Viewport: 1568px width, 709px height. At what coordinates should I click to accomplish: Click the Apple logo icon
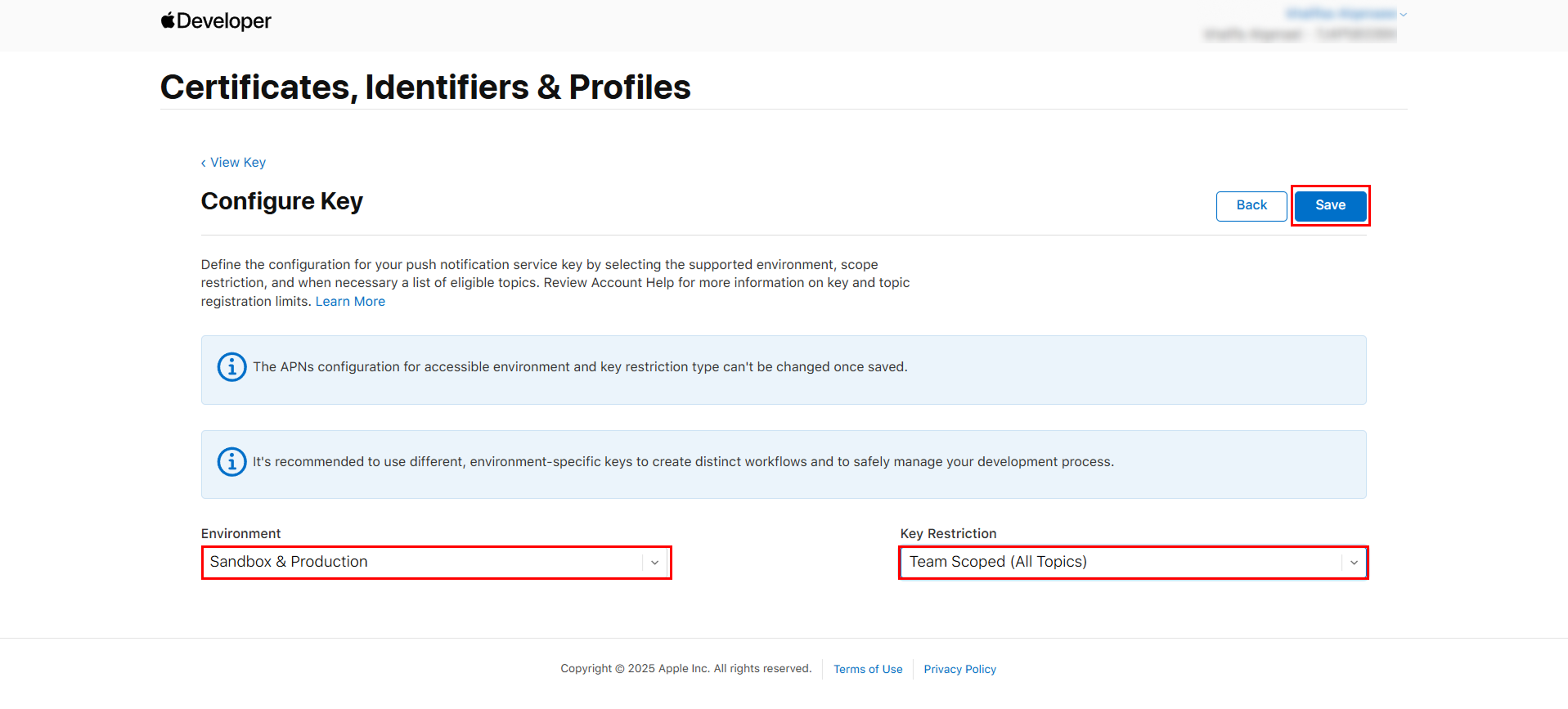click(x=168, y=20)
